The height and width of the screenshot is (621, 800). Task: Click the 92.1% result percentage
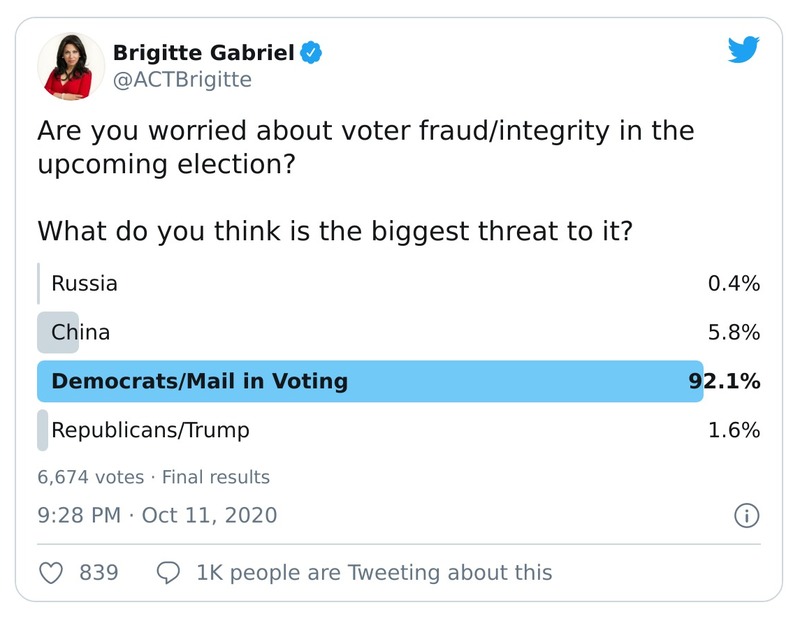pos(724,381)
